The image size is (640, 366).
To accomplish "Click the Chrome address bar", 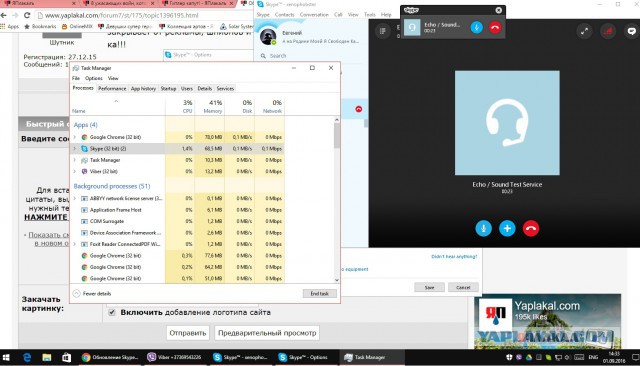I will point(143,16).
